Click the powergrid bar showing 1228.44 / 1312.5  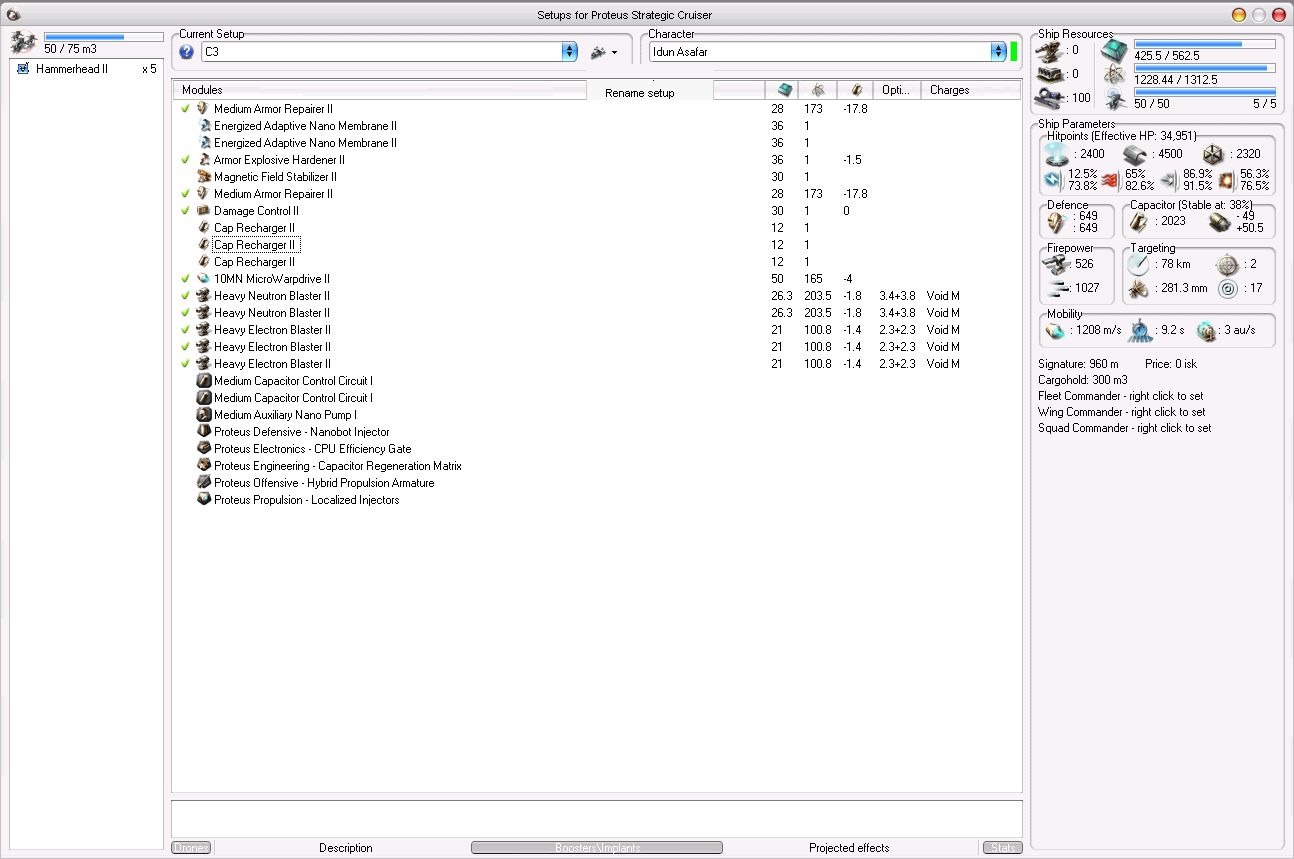coord(1205,68)
